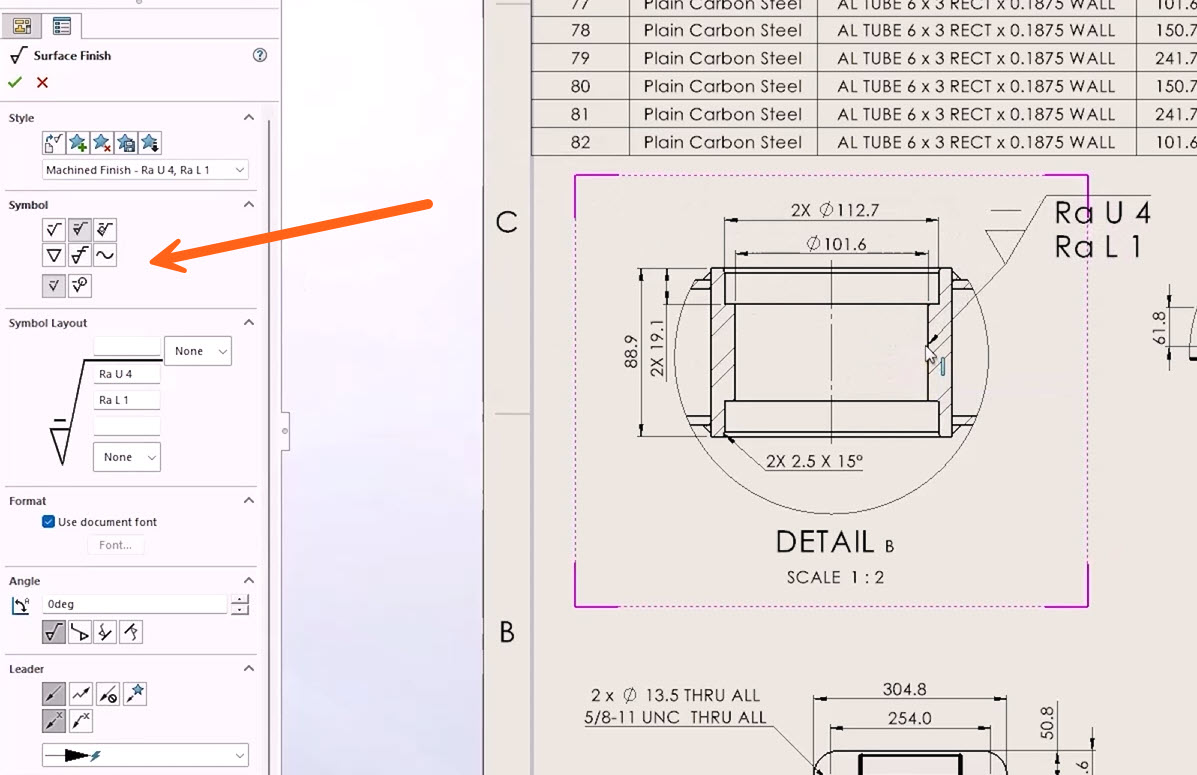Viewport: 1197px width, 775px height.
Task: Click the disabled Font... button
Action: 115,545
